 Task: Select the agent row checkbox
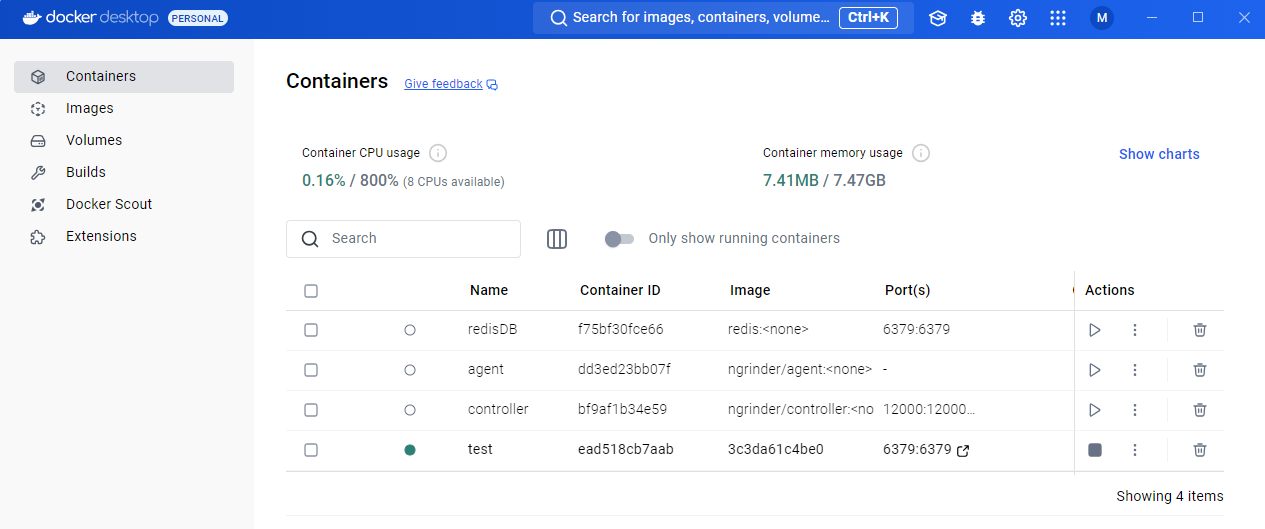(x=311, y=370)
